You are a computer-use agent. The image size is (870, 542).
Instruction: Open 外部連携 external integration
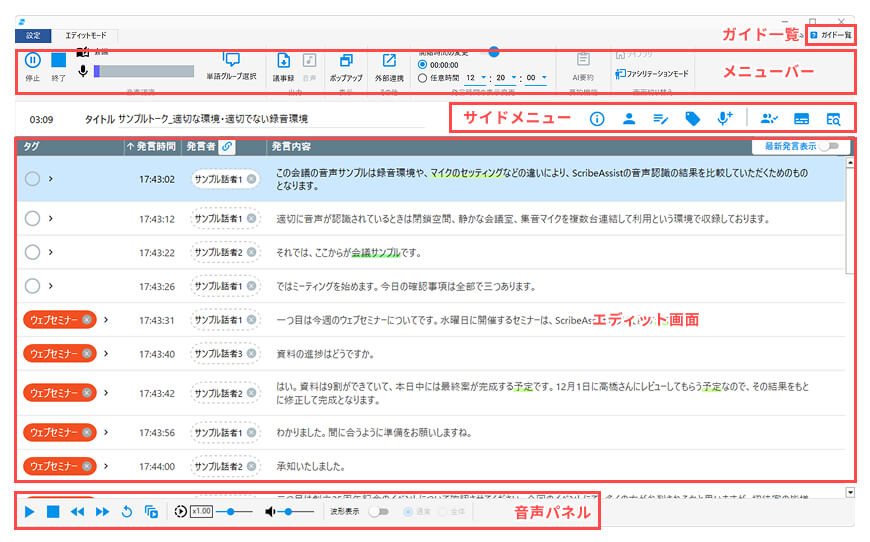click(x=389, y=67)
